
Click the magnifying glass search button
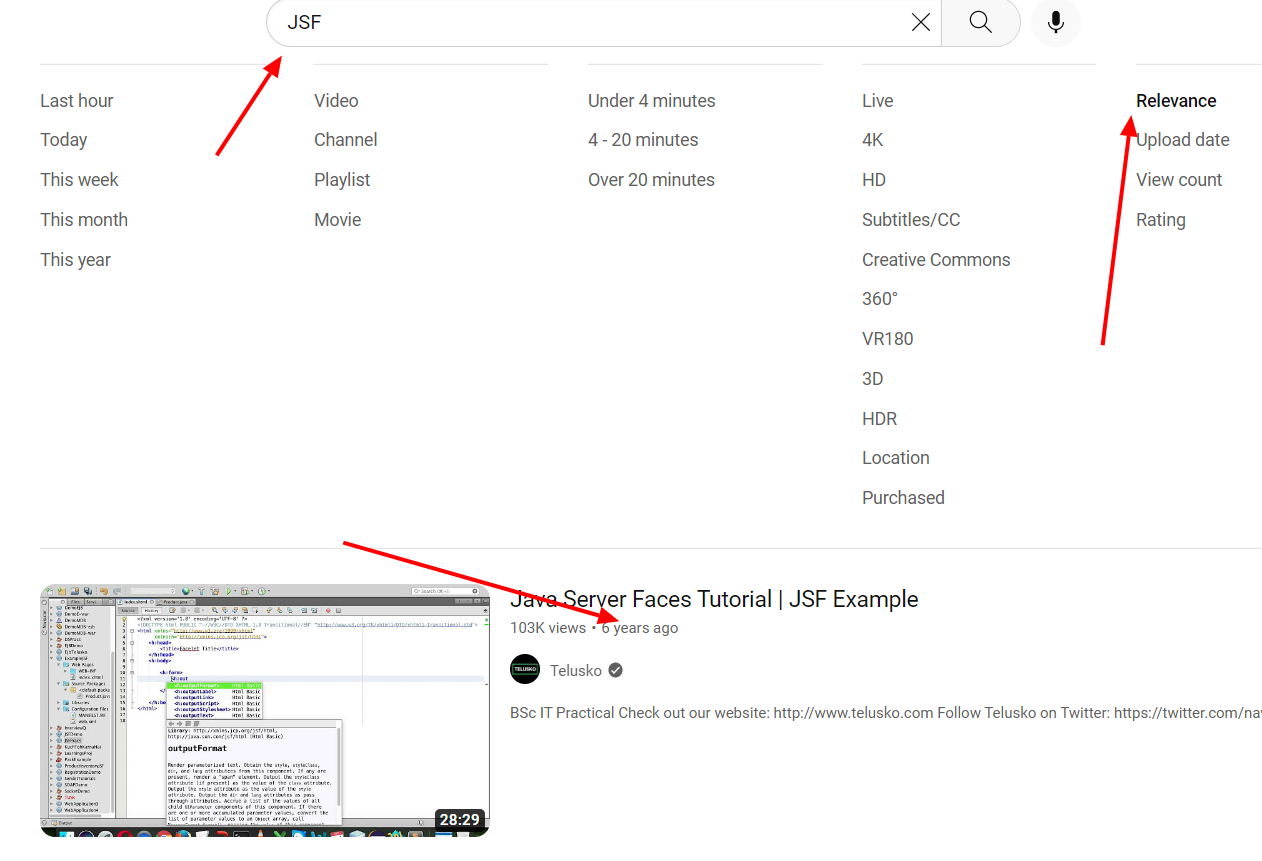(x=980, y=22)
